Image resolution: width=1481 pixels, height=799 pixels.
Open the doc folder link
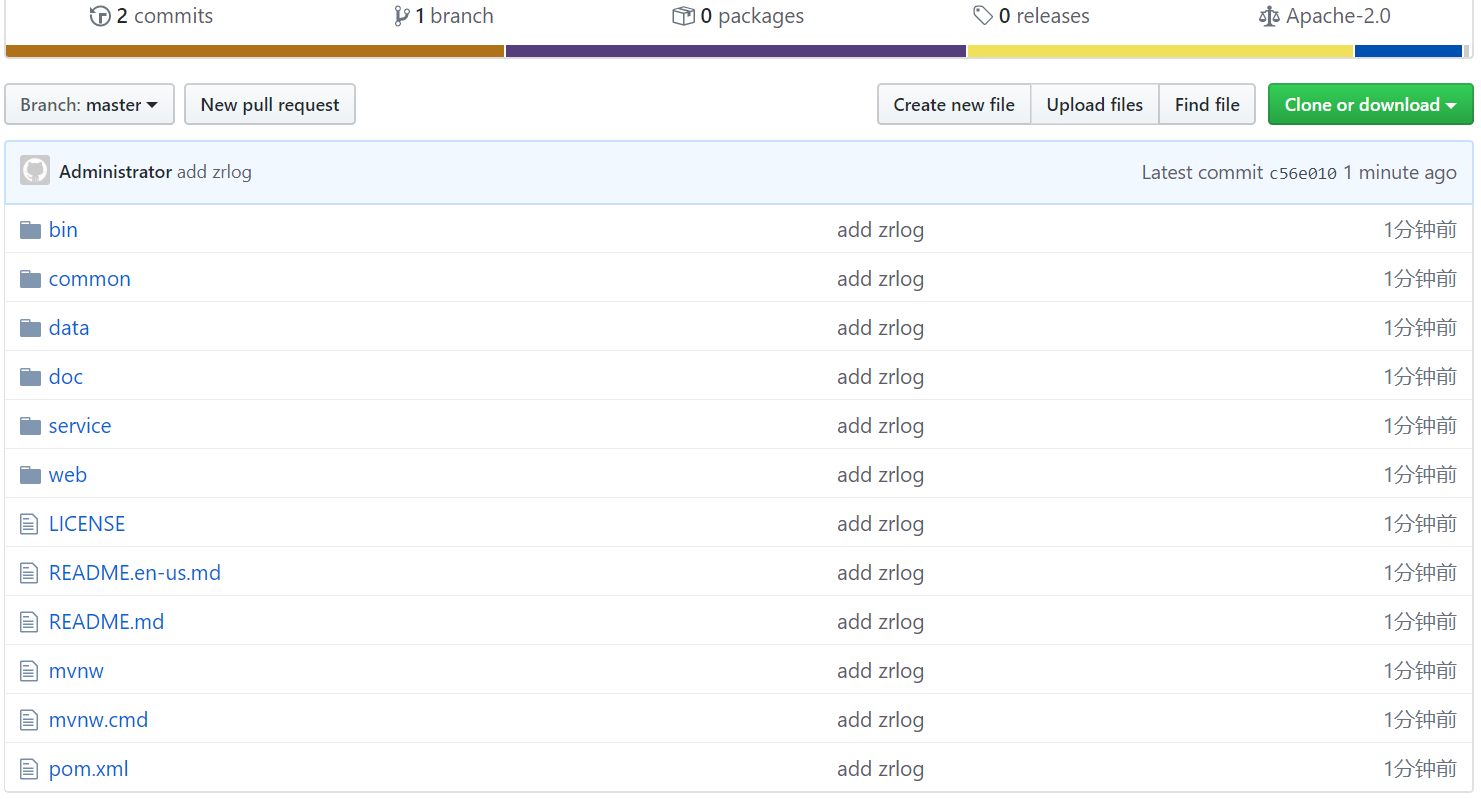[66, 377]
